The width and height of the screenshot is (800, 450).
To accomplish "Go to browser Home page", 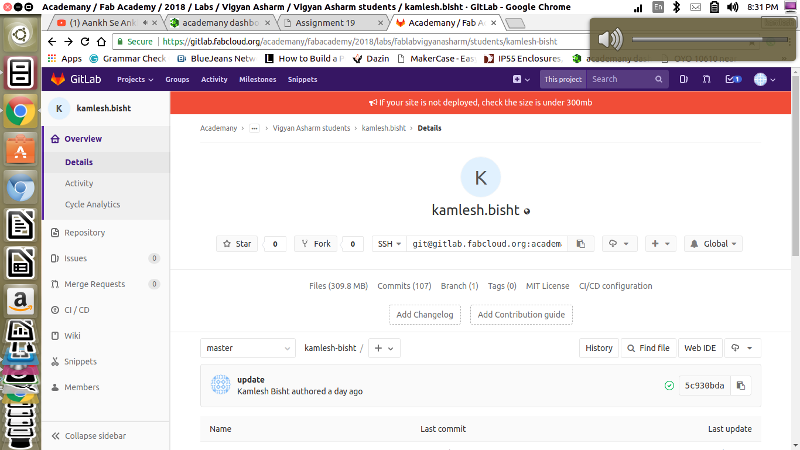I will [102, 41].
